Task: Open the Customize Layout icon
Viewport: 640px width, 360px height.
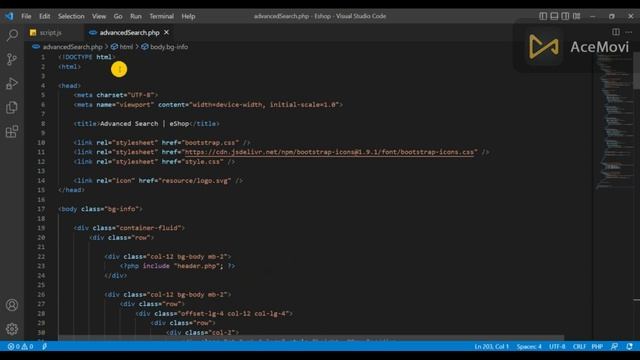Action: (x=576, y=16)
